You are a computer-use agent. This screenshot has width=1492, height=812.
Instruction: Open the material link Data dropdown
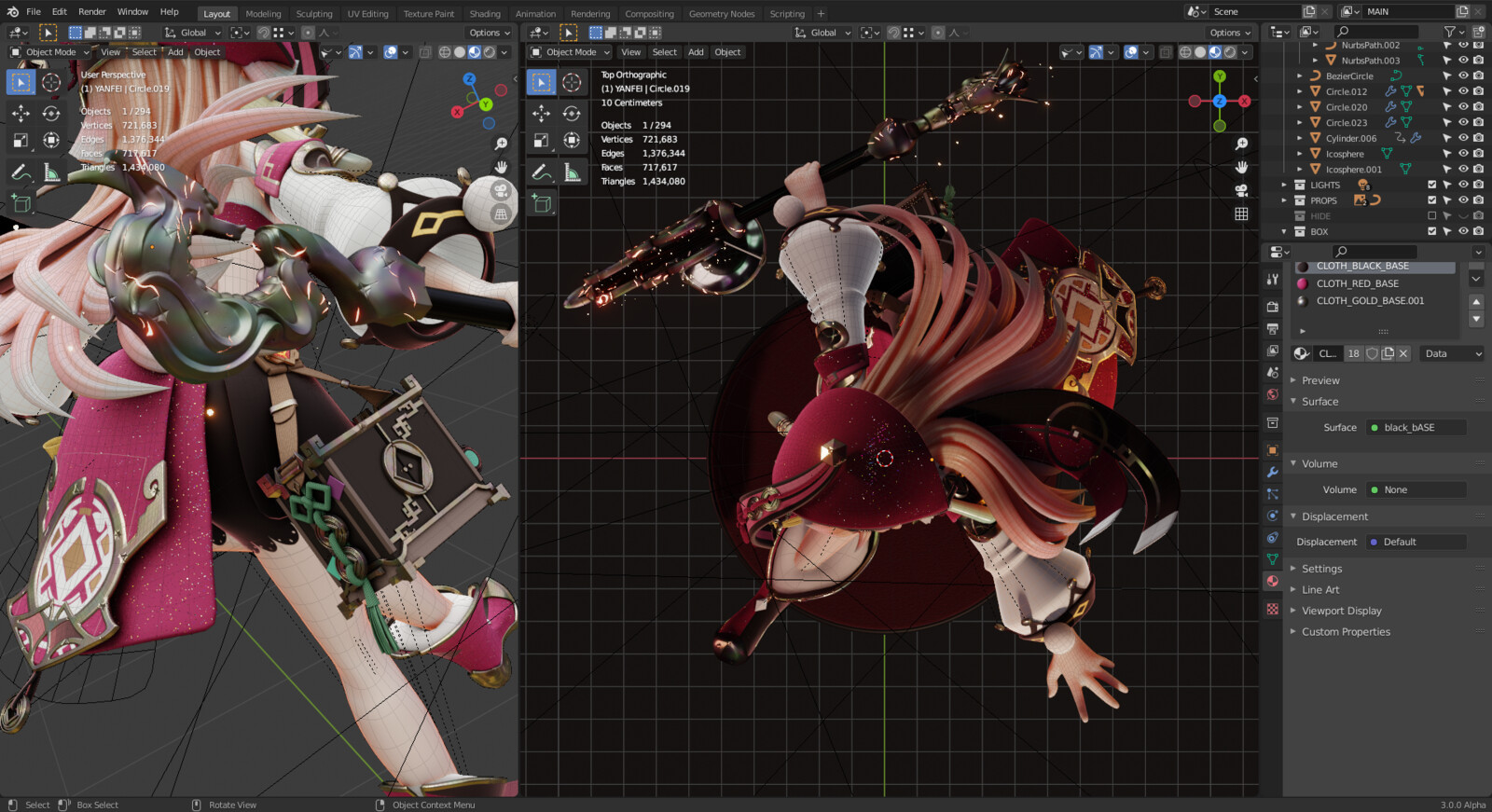tap(1452, 353)
